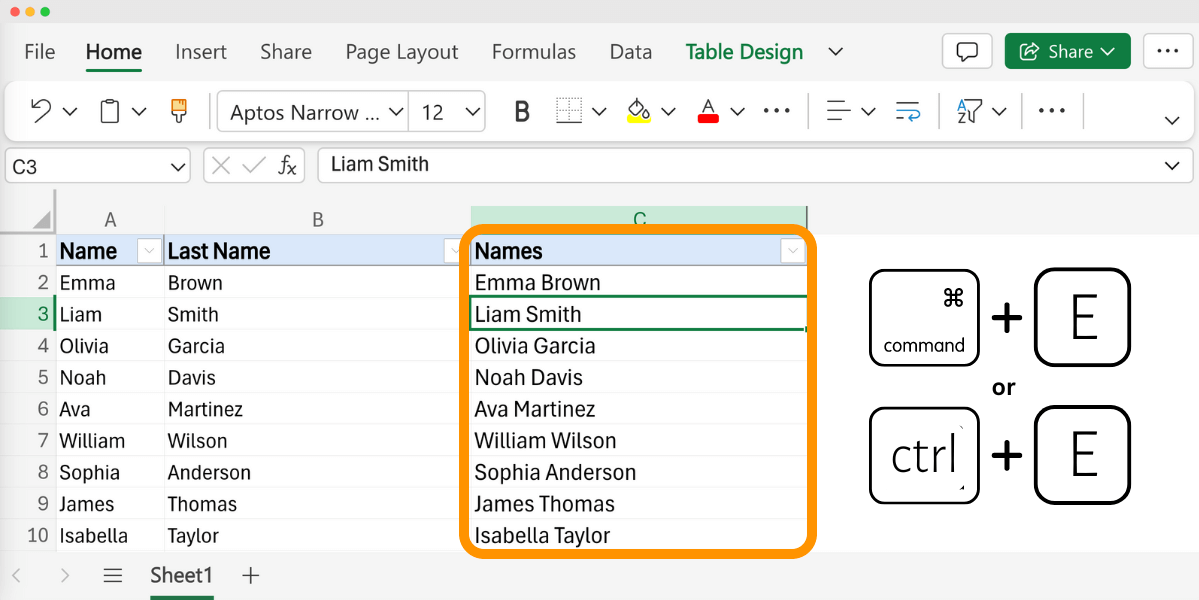Image resolution: width=1199 pixels, height=600 pixels.
Task: Click the Borders icon
Action: (566, 111)
